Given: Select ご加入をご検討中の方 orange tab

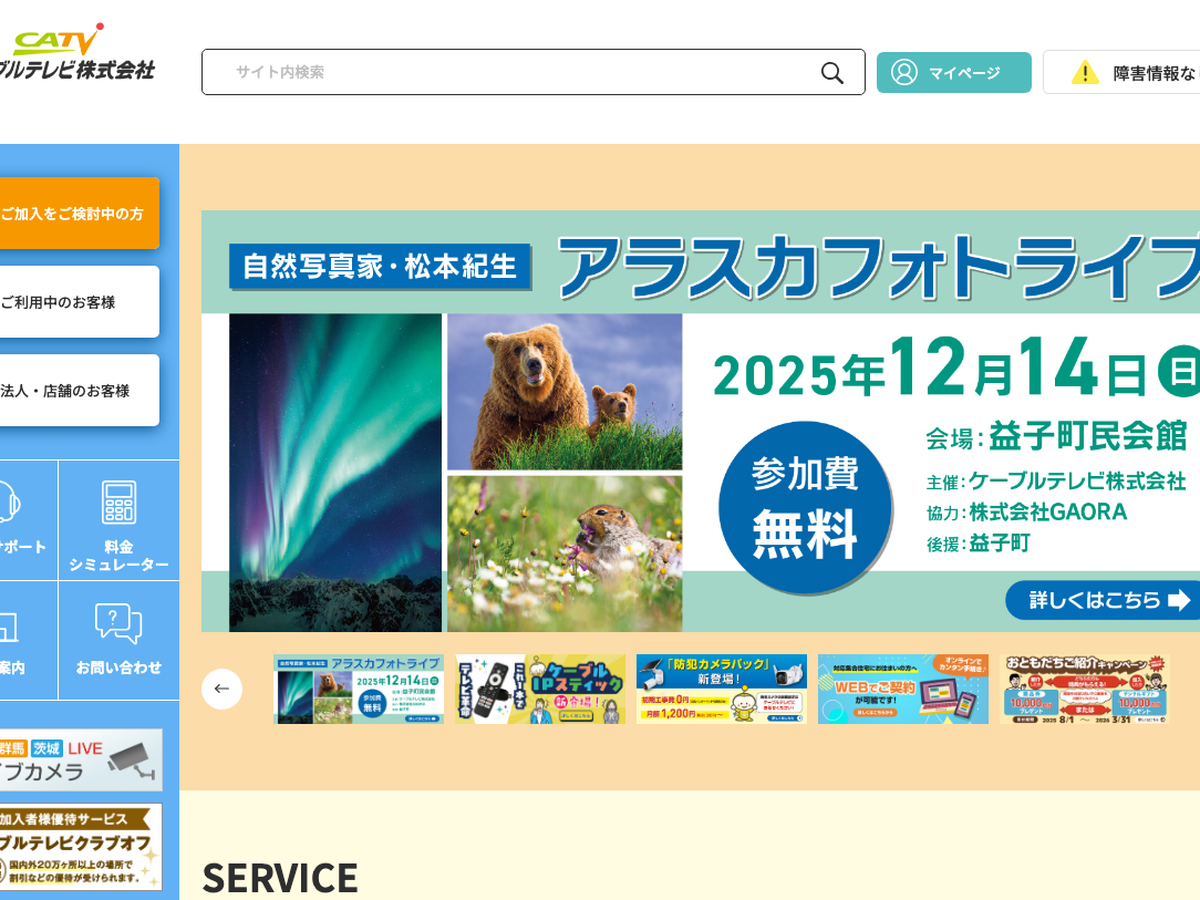Looking at the screenshot, I should (x=79, y=214).
